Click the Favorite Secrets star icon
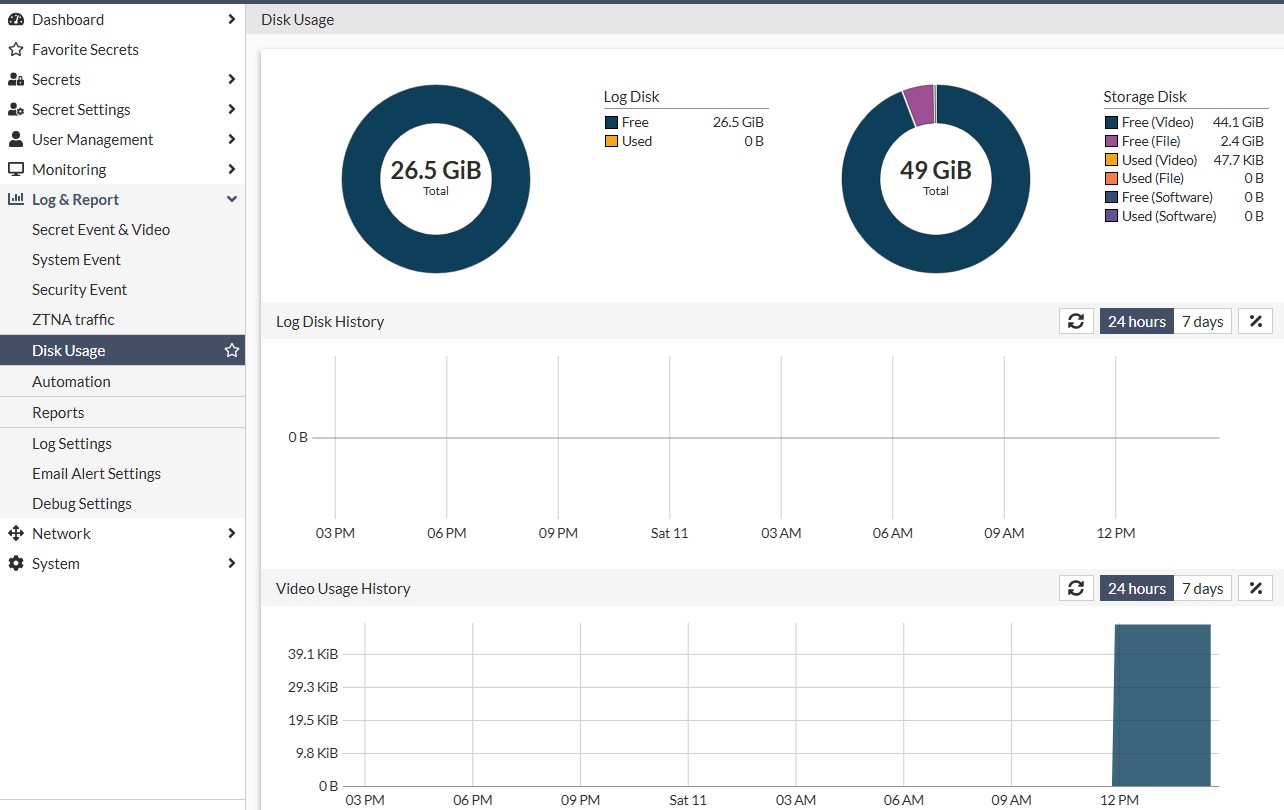The image size is (1284, 810). 15,49
